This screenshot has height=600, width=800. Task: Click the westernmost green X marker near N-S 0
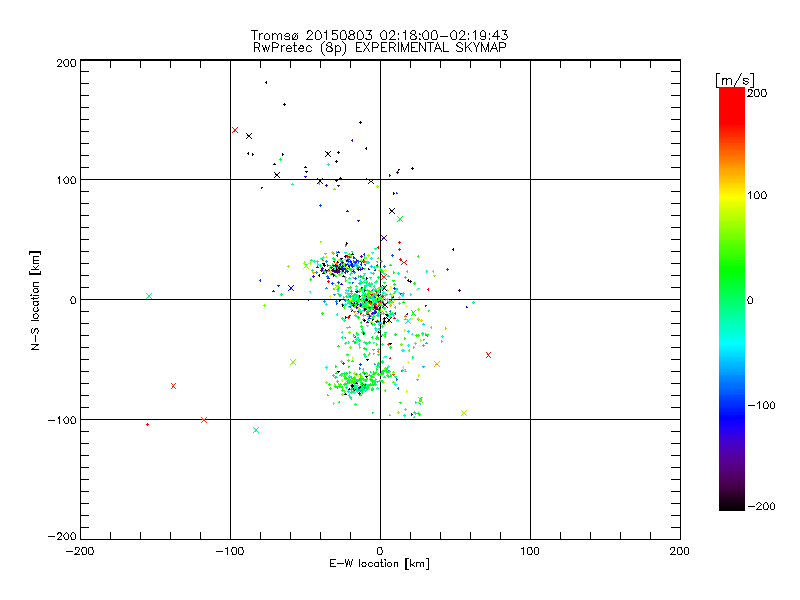pos(149,296)
